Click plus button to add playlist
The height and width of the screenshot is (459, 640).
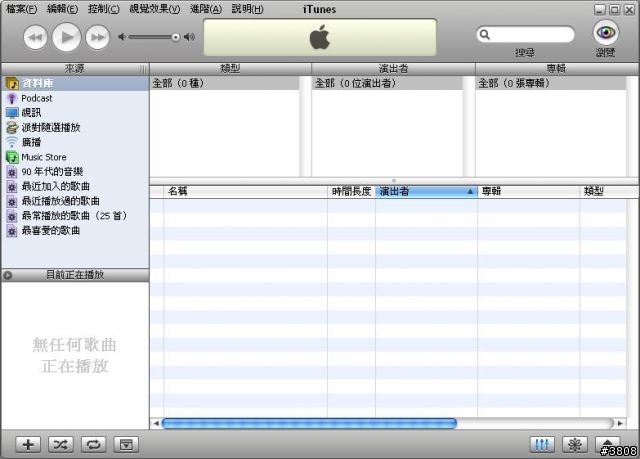point(28,444)
